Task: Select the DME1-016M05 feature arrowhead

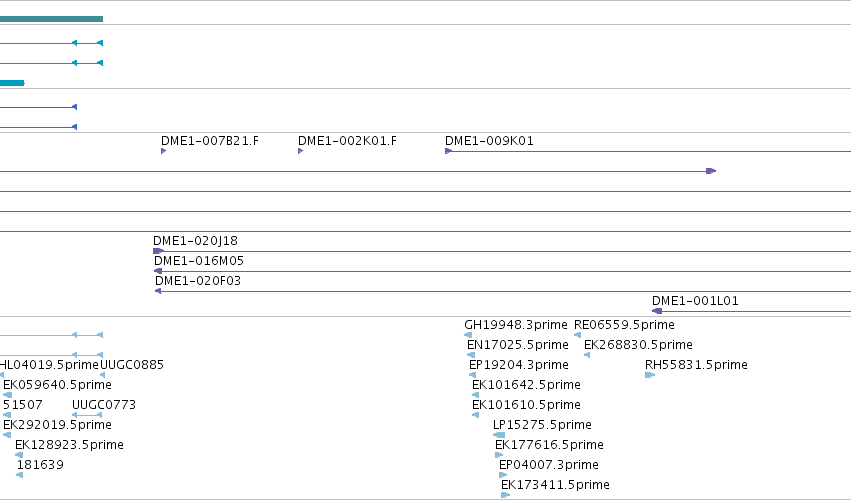Action: [x=158, y=271]
